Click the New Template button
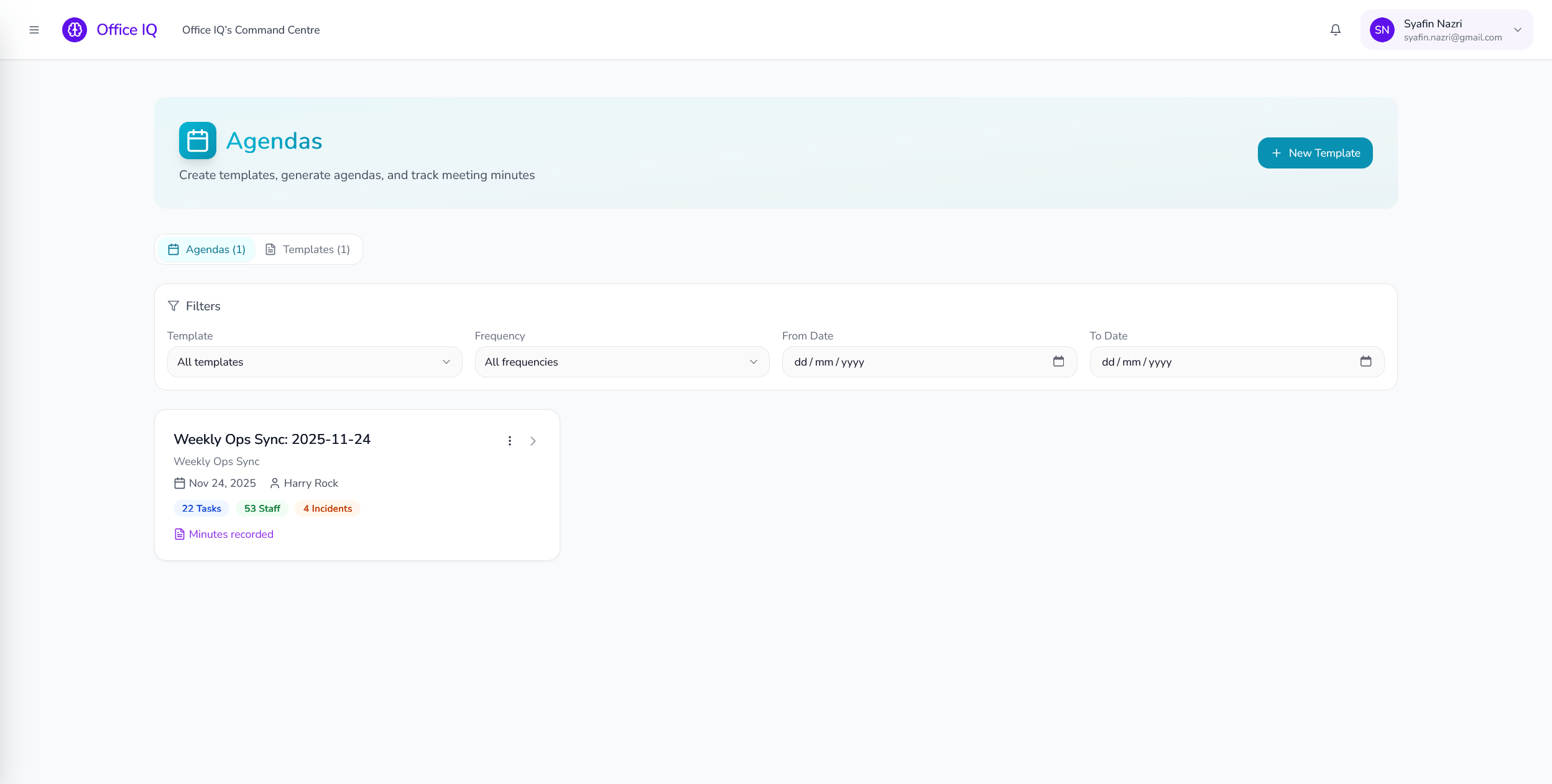 coord(1315,153)
